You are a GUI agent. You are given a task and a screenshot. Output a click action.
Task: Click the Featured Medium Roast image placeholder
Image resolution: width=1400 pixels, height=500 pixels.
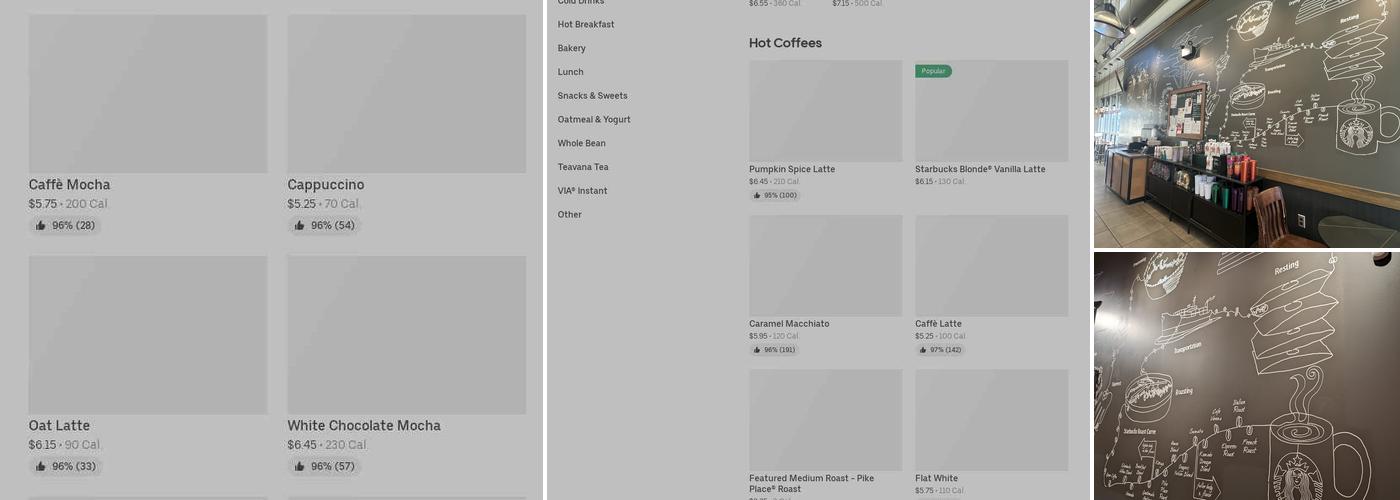pos(825,420)
